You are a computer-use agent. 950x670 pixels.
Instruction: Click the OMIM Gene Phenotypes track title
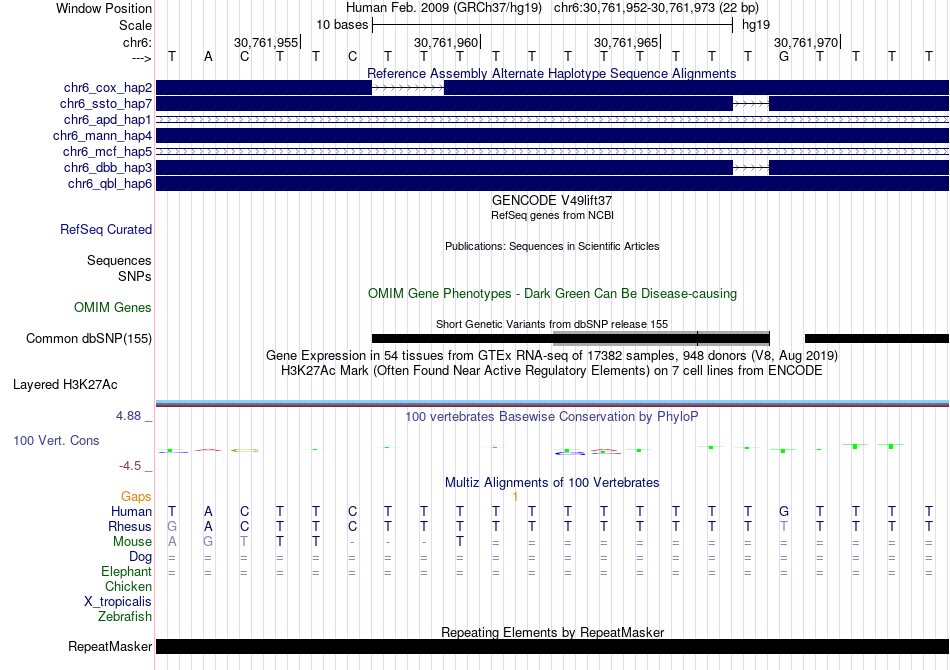tap(552, 294)
